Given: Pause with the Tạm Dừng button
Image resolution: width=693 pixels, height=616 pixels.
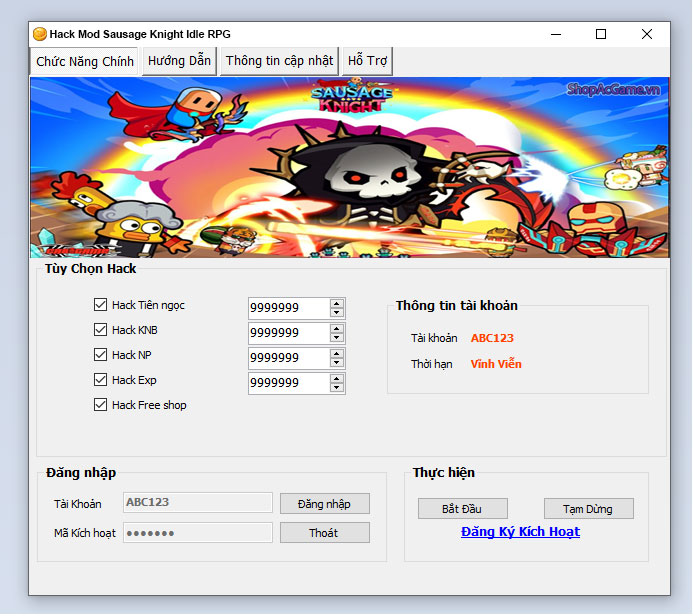Looking at the screenshot, I should tap(589, 509).
